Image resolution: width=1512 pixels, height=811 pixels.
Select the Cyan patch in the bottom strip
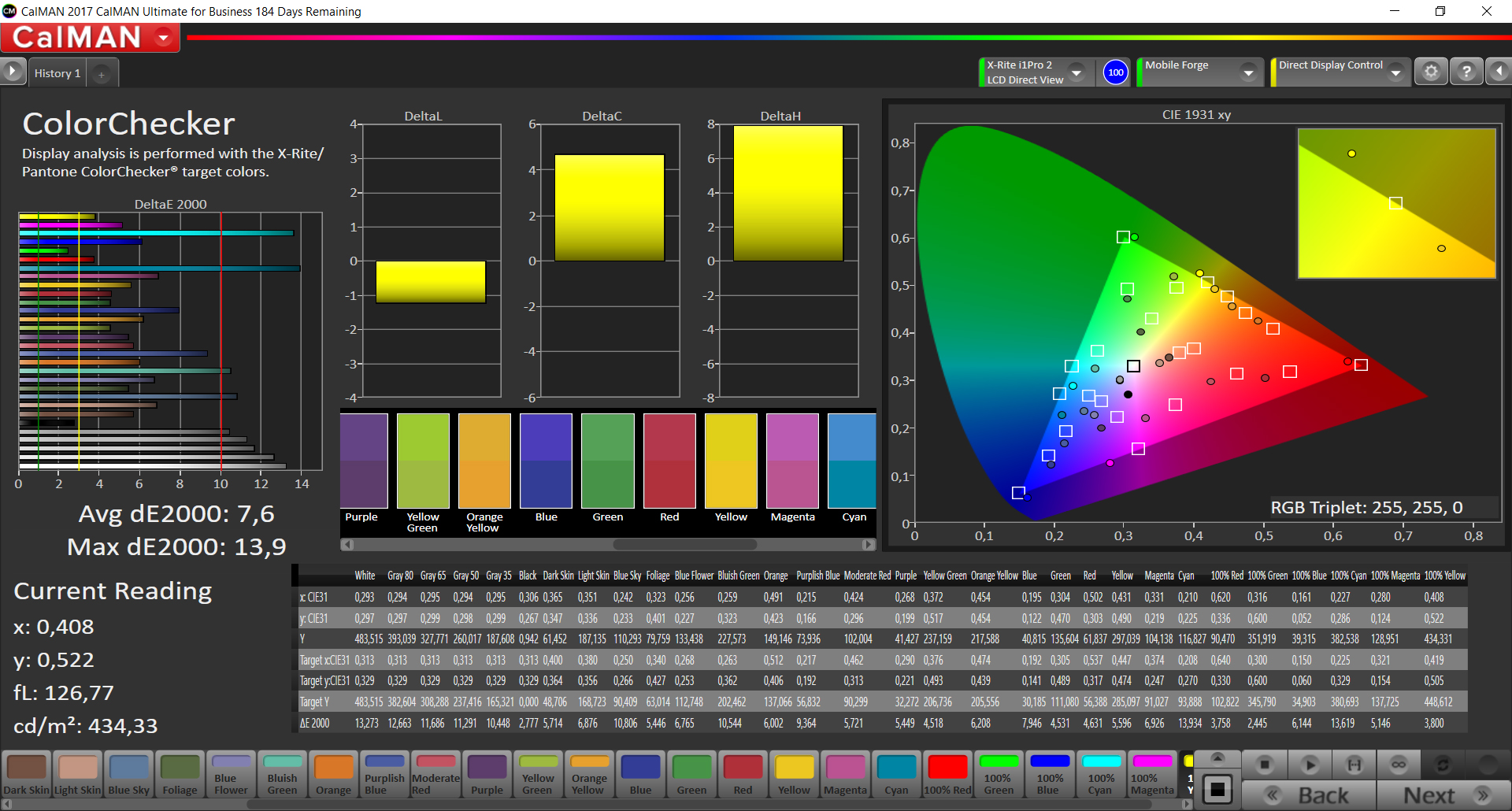tap(896, 775)
